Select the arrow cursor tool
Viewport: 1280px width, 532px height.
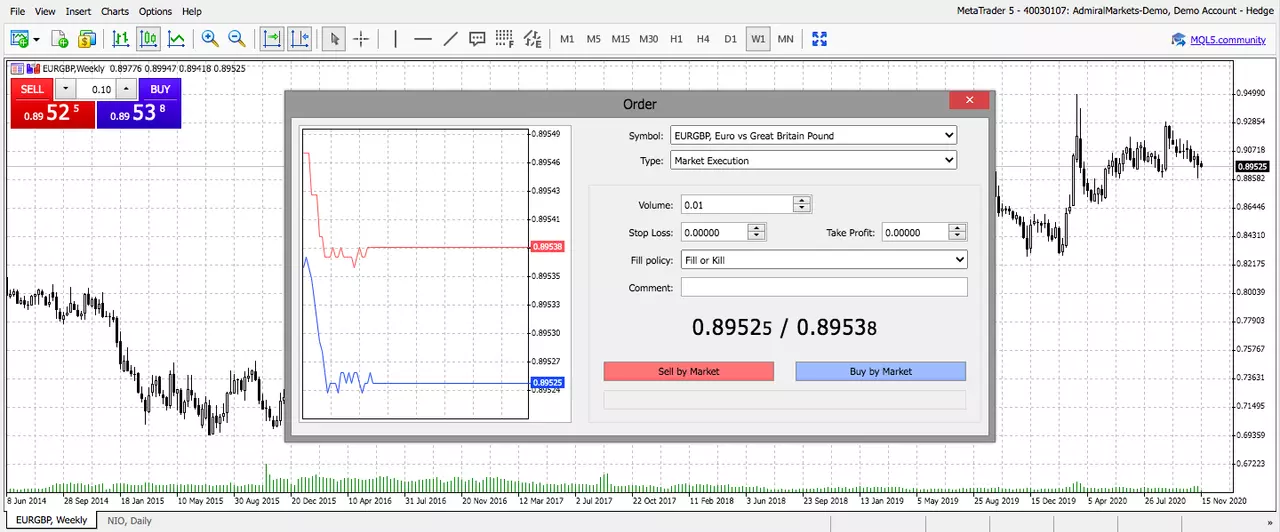[x=335, y=39]
